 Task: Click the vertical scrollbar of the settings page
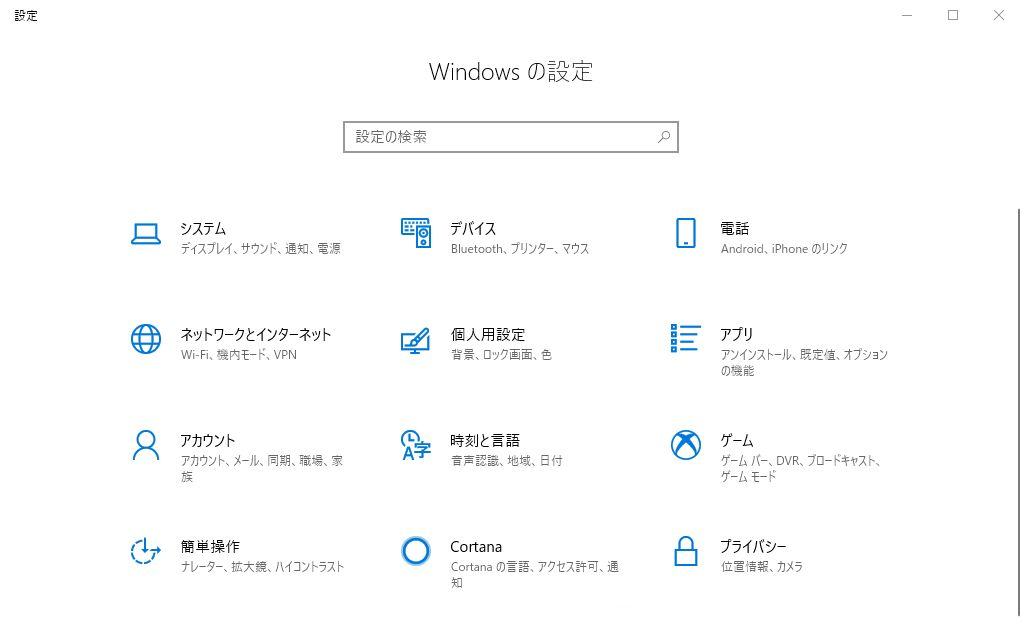pos(1019,412)
